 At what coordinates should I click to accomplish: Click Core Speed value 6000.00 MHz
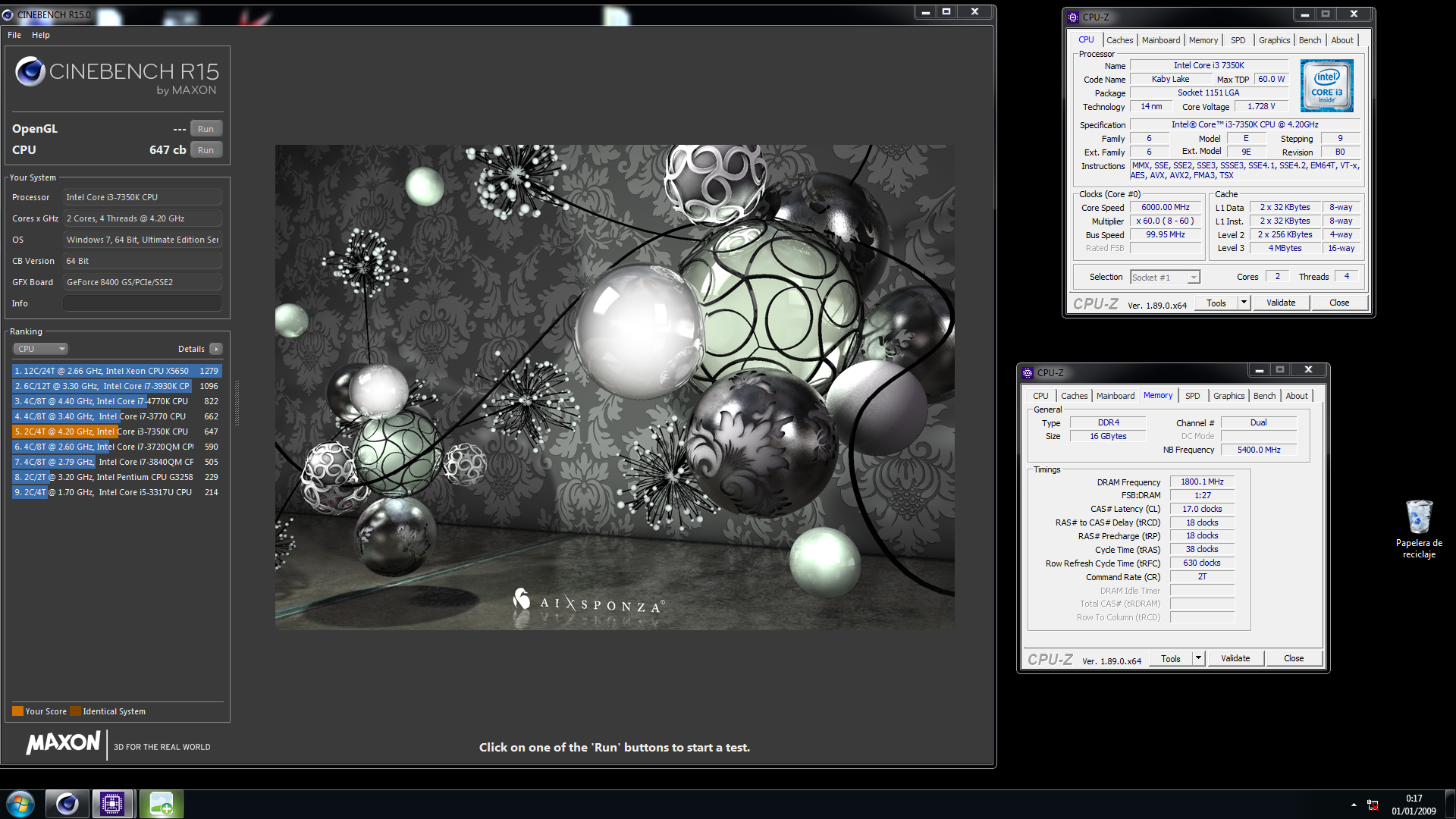pos(1166,208)
